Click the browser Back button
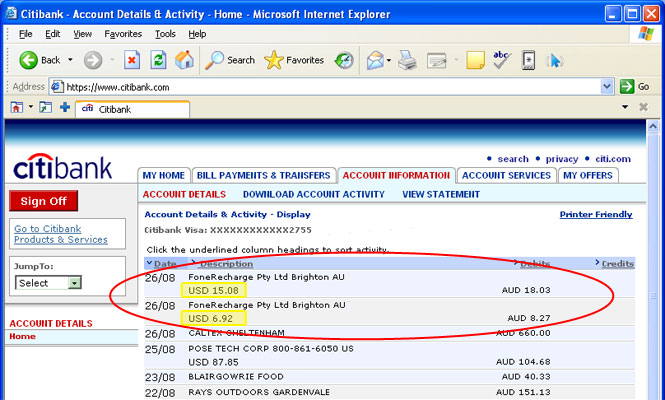The height and width of the screenshot is (400, 665). [x=40, y=60]
